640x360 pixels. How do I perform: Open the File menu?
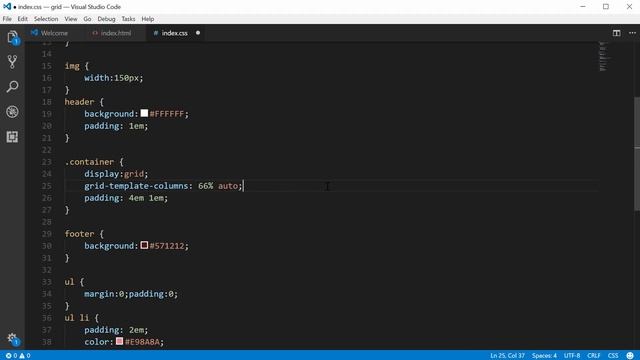(7, 19)
